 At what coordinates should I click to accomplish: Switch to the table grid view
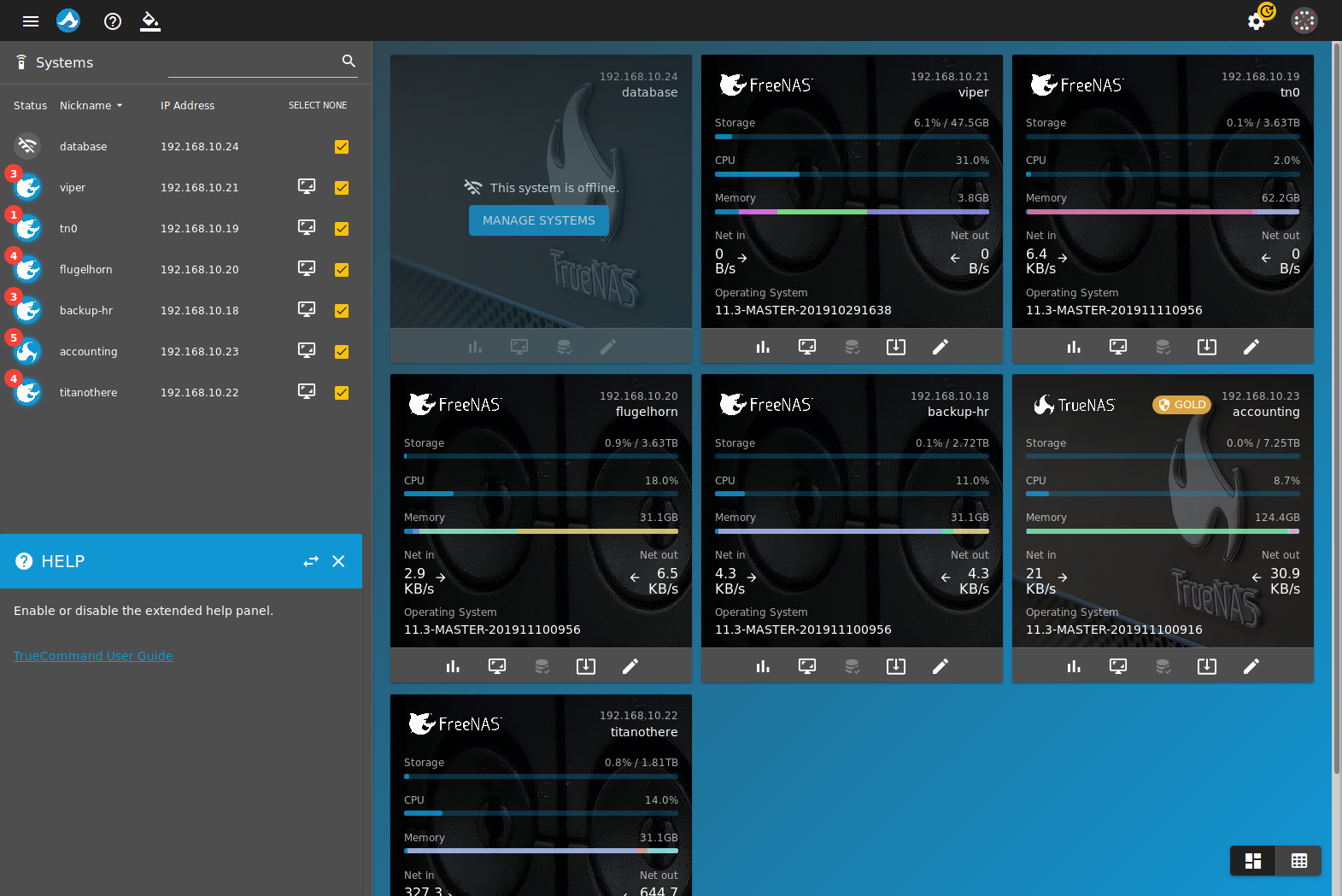click(x=1299, y=861)
